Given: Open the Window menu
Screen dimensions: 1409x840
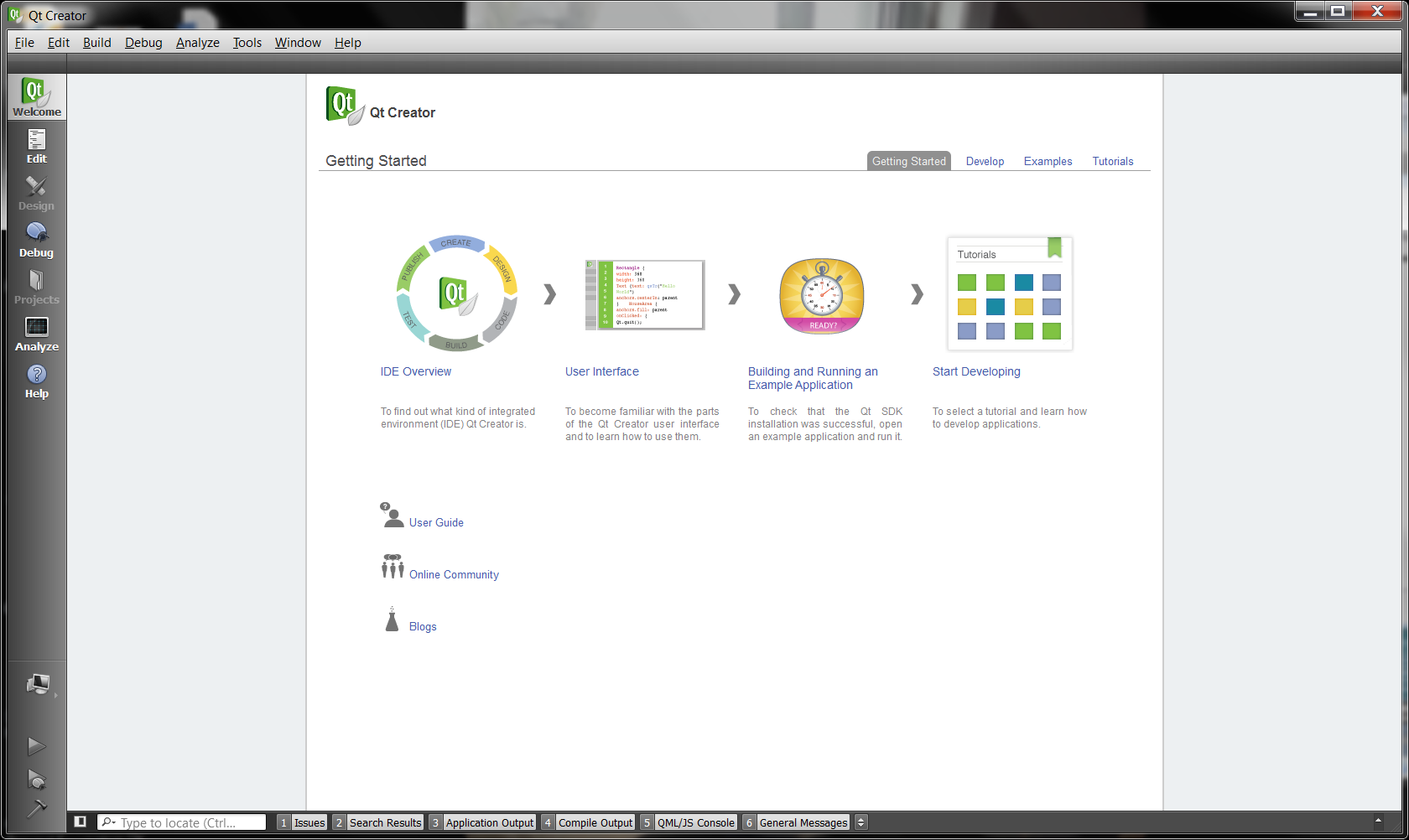Looking at the screenshot, I should pyautogui.click(x=298, y=43).
